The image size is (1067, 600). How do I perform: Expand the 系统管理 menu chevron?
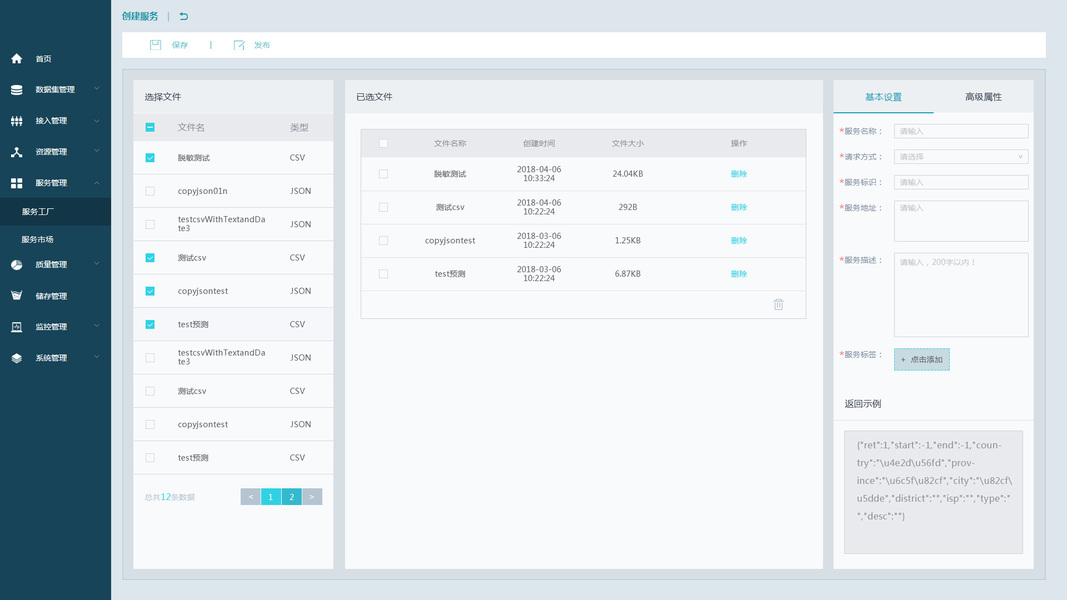[x=97, y=357]
